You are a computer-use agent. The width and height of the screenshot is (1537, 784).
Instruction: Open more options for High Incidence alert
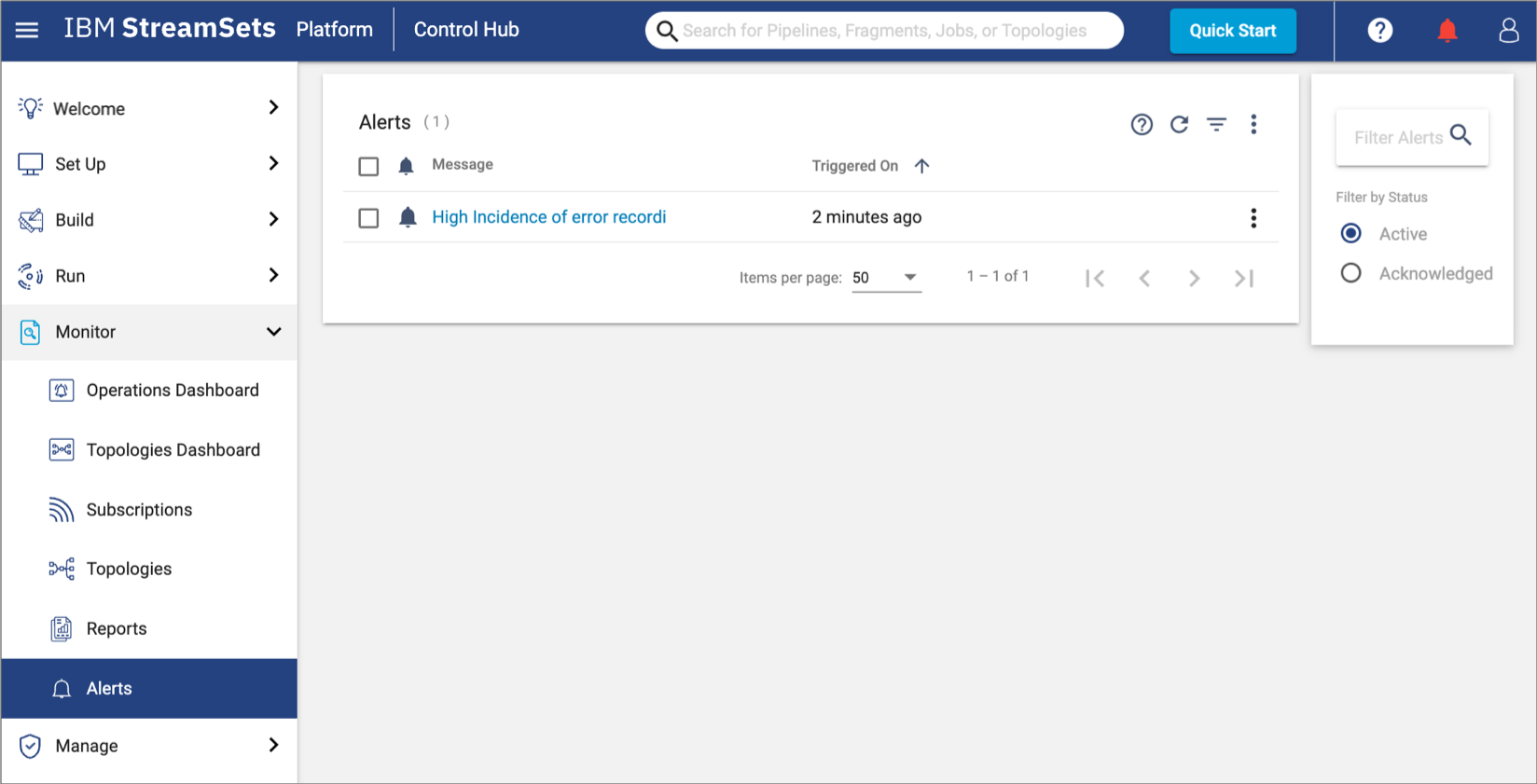1253,218
